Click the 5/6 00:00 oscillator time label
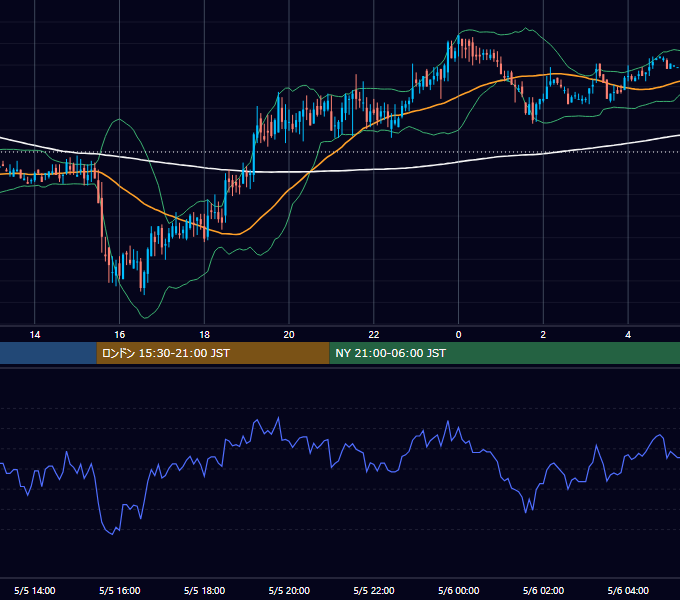 tap(458, 590)
